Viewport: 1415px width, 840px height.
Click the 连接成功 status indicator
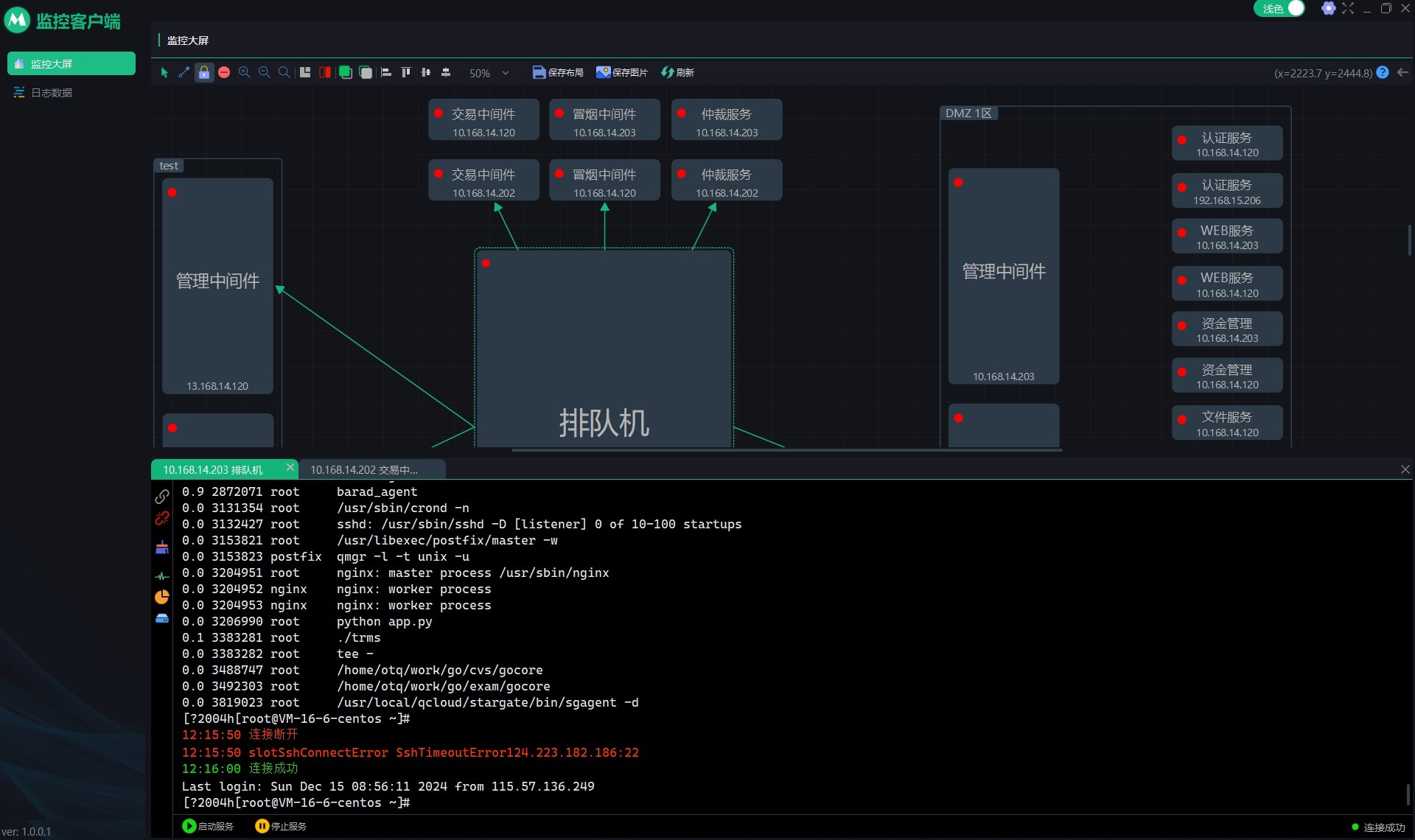[x=1378, y=827]
